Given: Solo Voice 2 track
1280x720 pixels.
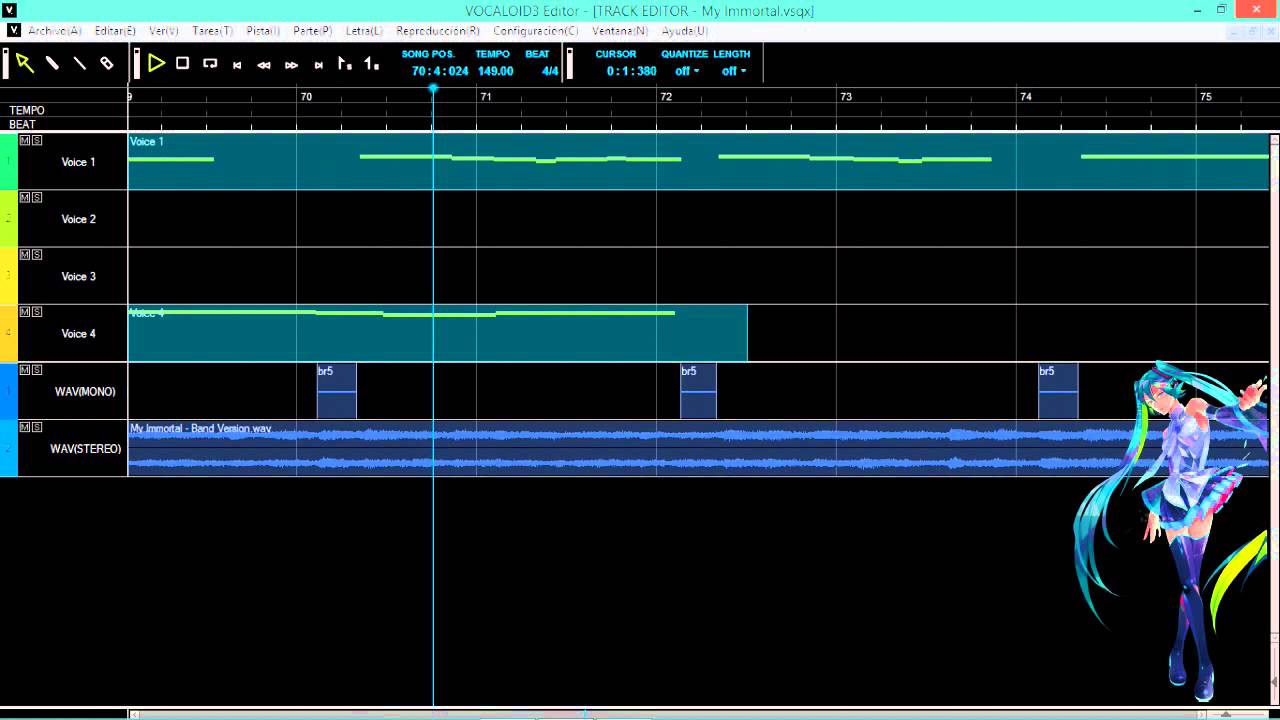Looking at the screenshot, I should 37,197.
